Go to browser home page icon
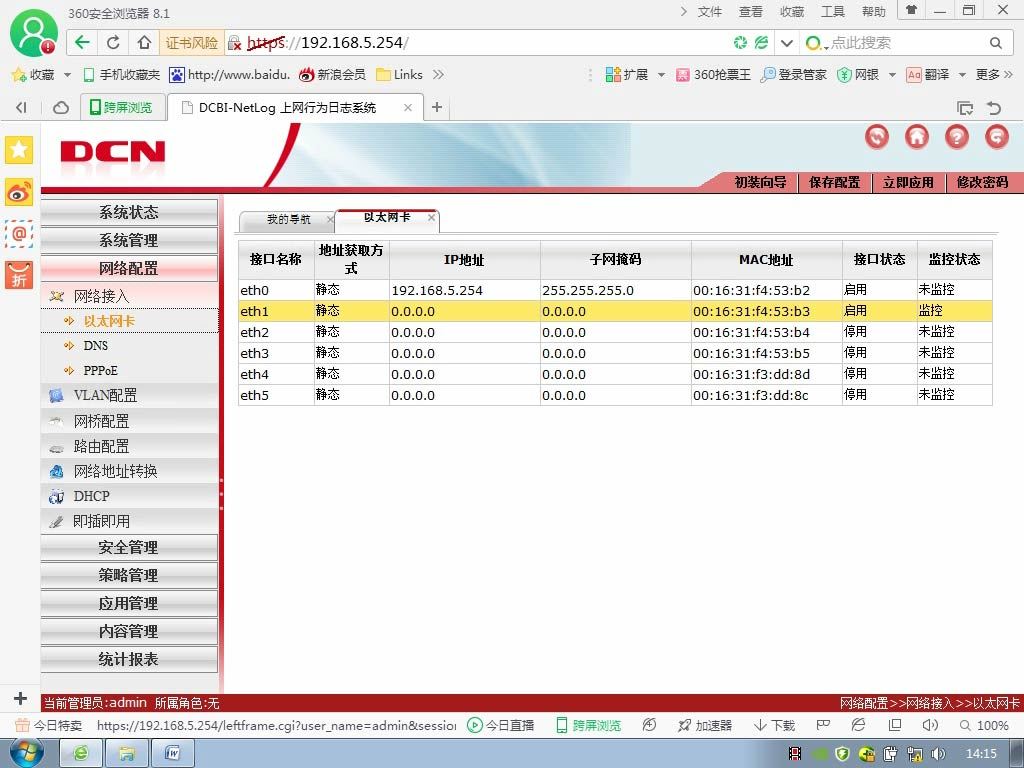 pyautogui.click(x=144, y=43)
